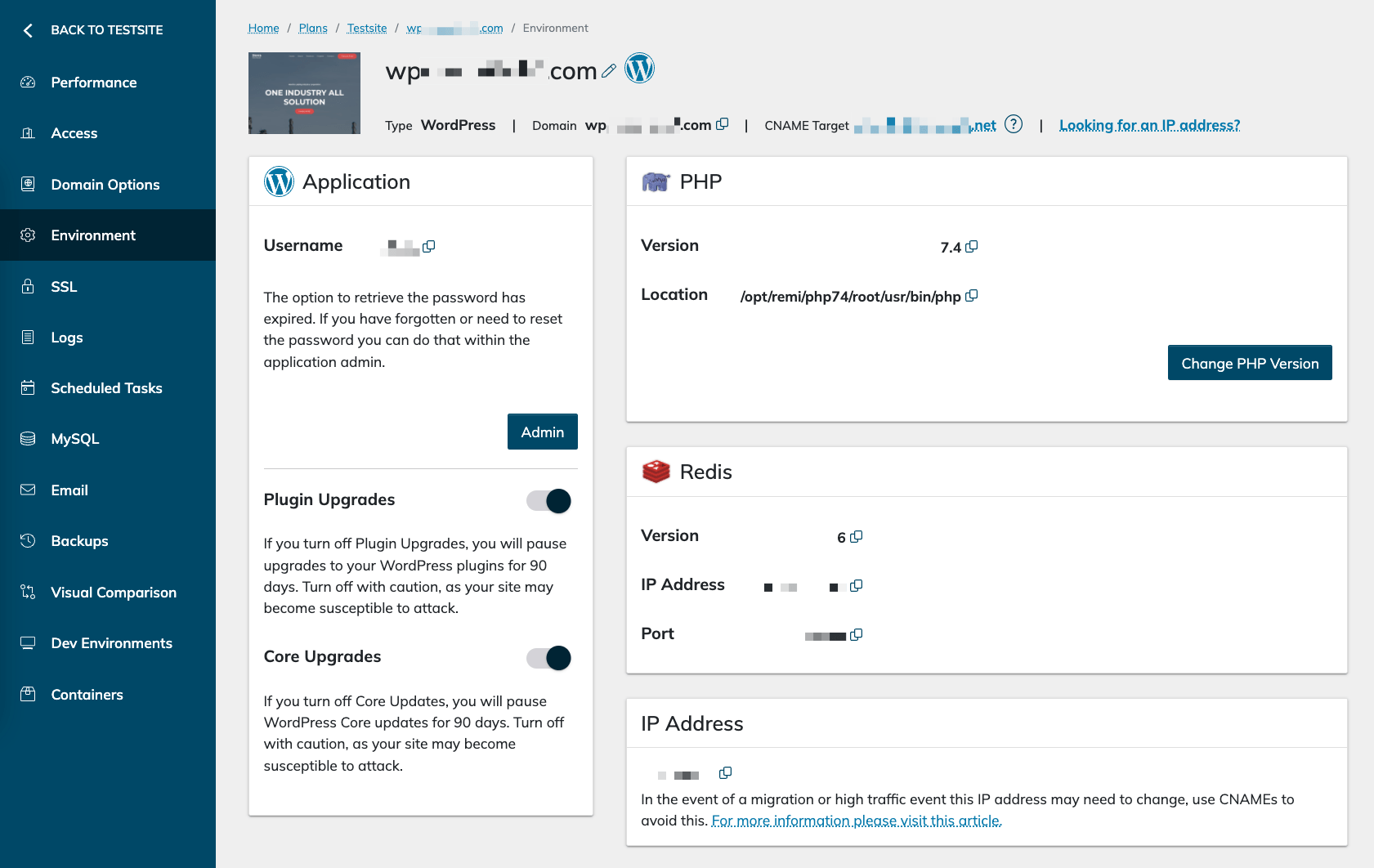The width and height of the screenshot is (1374, 868).
Task: Open Access in the sidebar
Action: [x=108, y=133]
